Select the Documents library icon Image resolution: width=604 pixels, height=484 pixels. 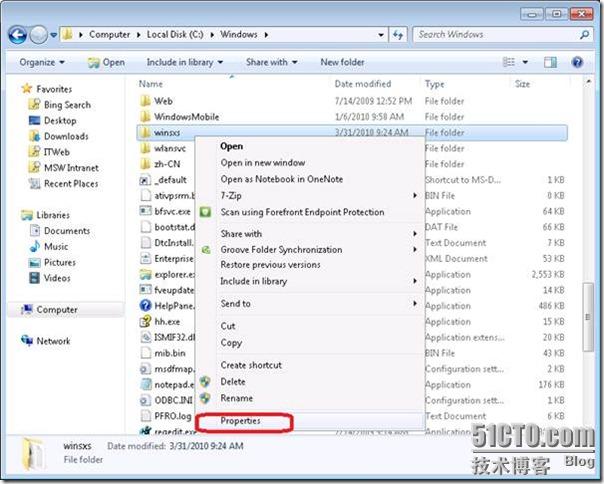(35, 230)
